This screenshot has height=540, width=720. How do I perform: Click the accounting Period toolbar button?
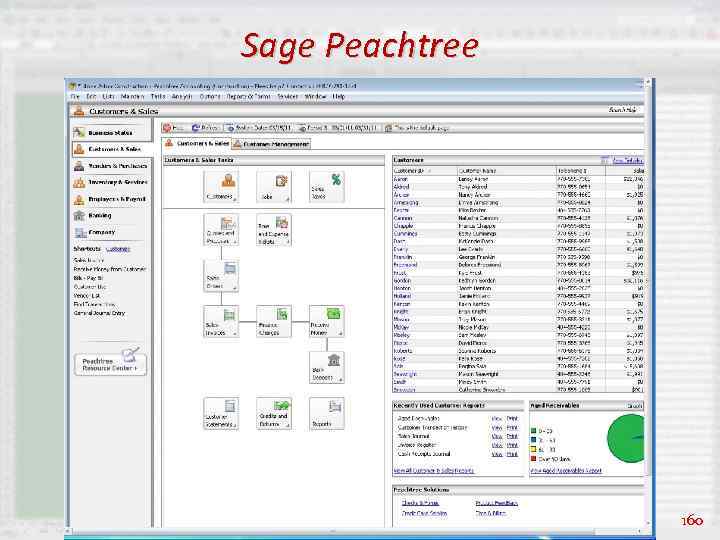click(337, 128)
